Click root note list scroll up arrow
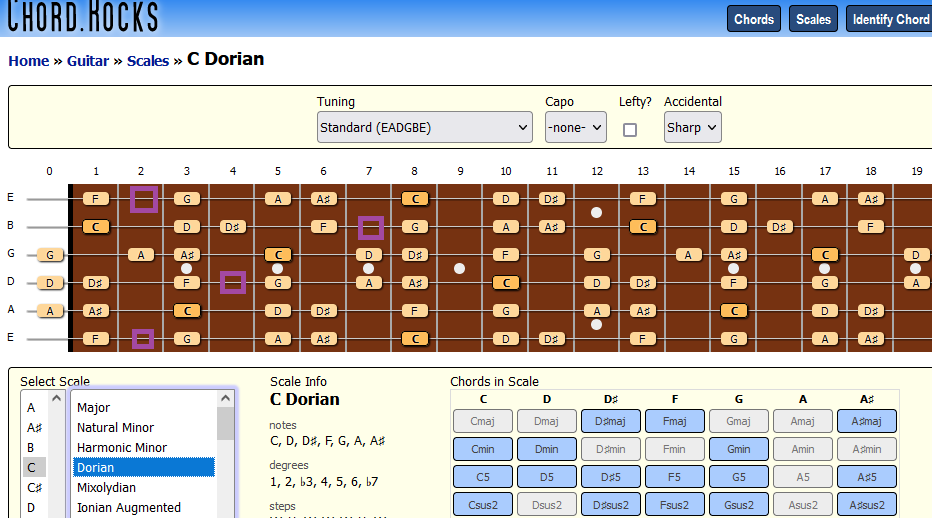This screenshot has height=518, width=932. click(56, 398)
